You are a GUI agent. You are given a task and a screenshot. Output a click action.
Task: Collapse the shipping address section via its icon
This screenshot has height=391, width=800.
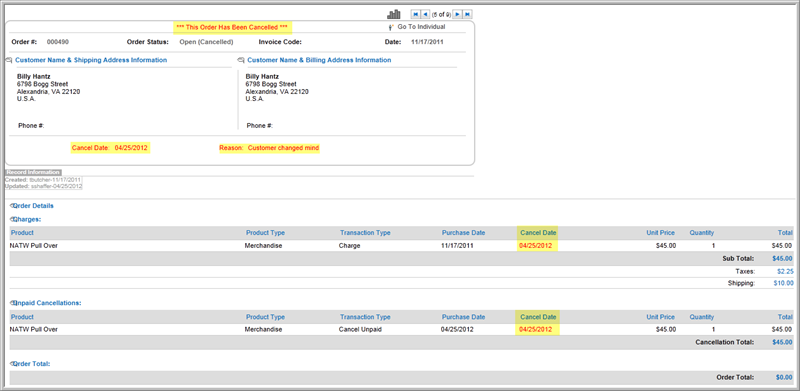coord(9,60)
